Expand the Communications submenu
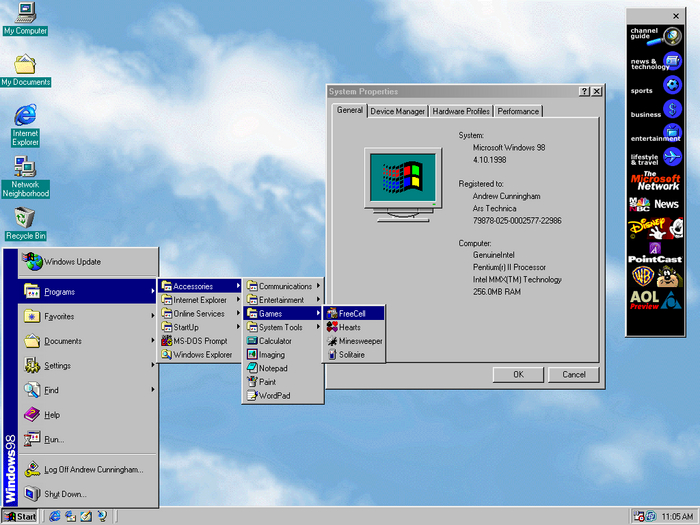The image size is (700, 525). 285,286
